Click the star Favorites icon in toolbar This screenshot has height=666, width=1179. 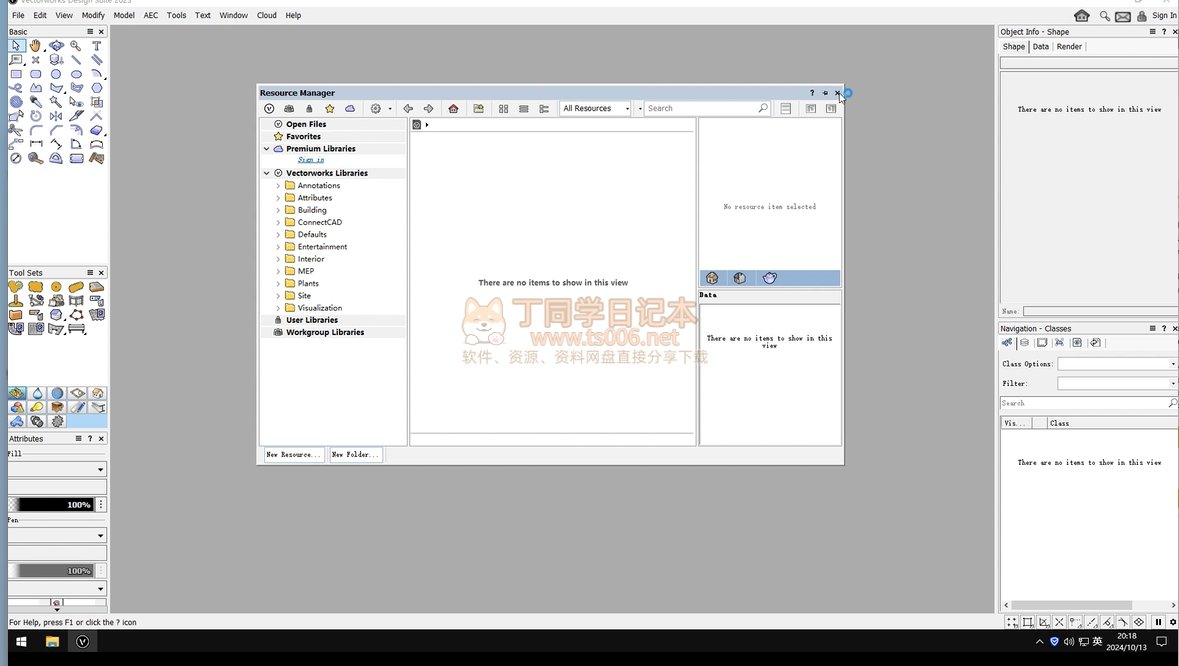(329, 109)
